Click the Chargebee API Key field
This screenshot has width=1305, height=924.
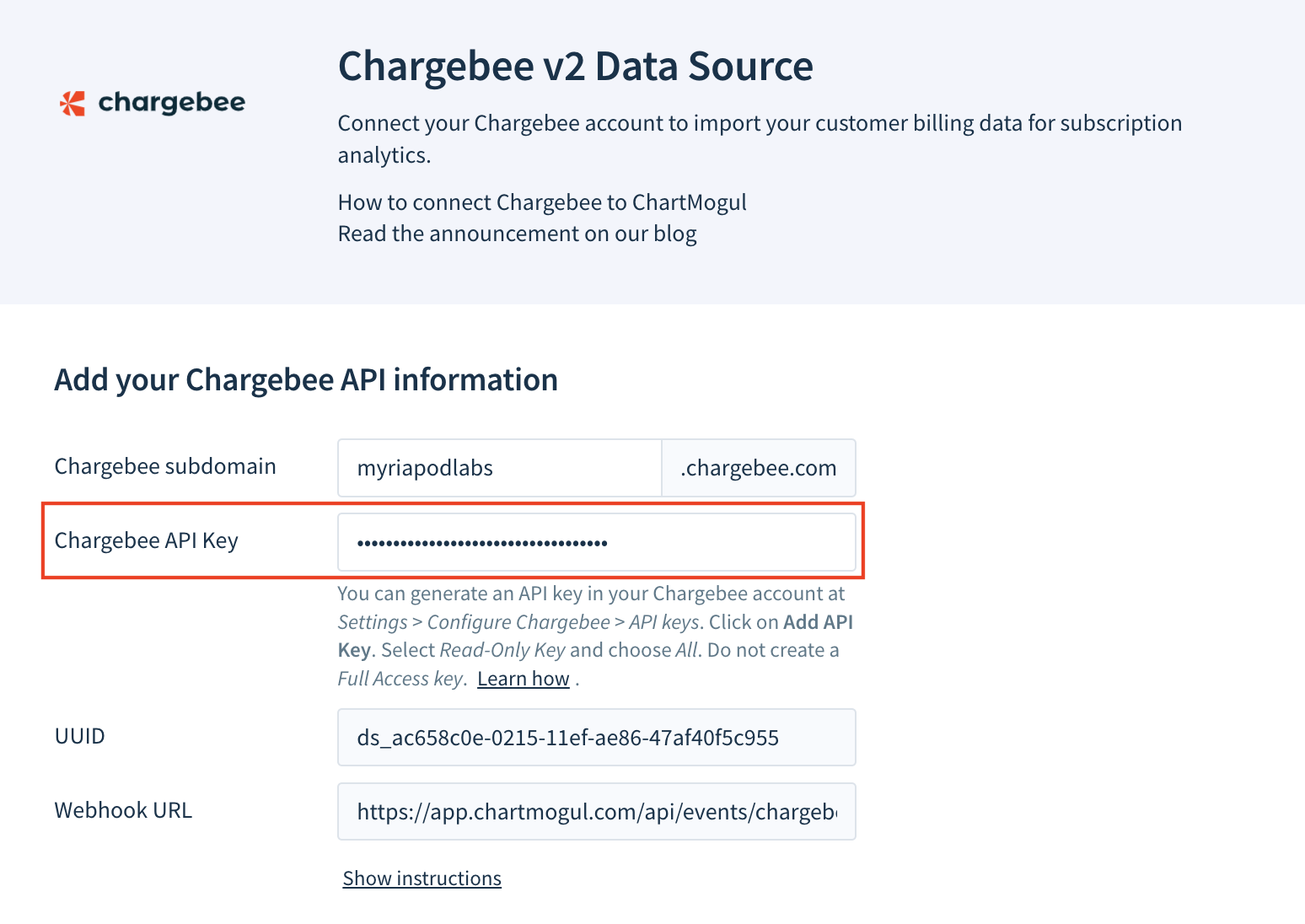click(x=597, y=542)
